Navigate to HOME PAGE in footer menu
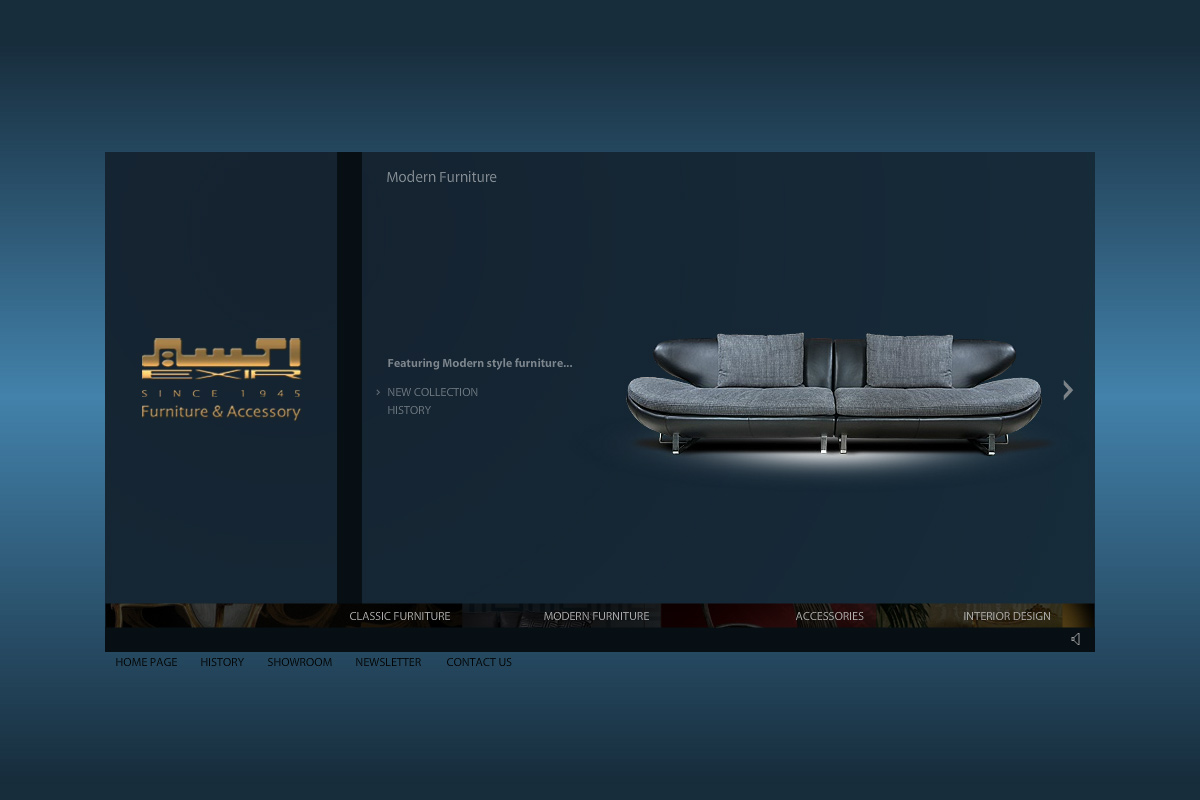The image size is (1200, 800). (146, 662)
